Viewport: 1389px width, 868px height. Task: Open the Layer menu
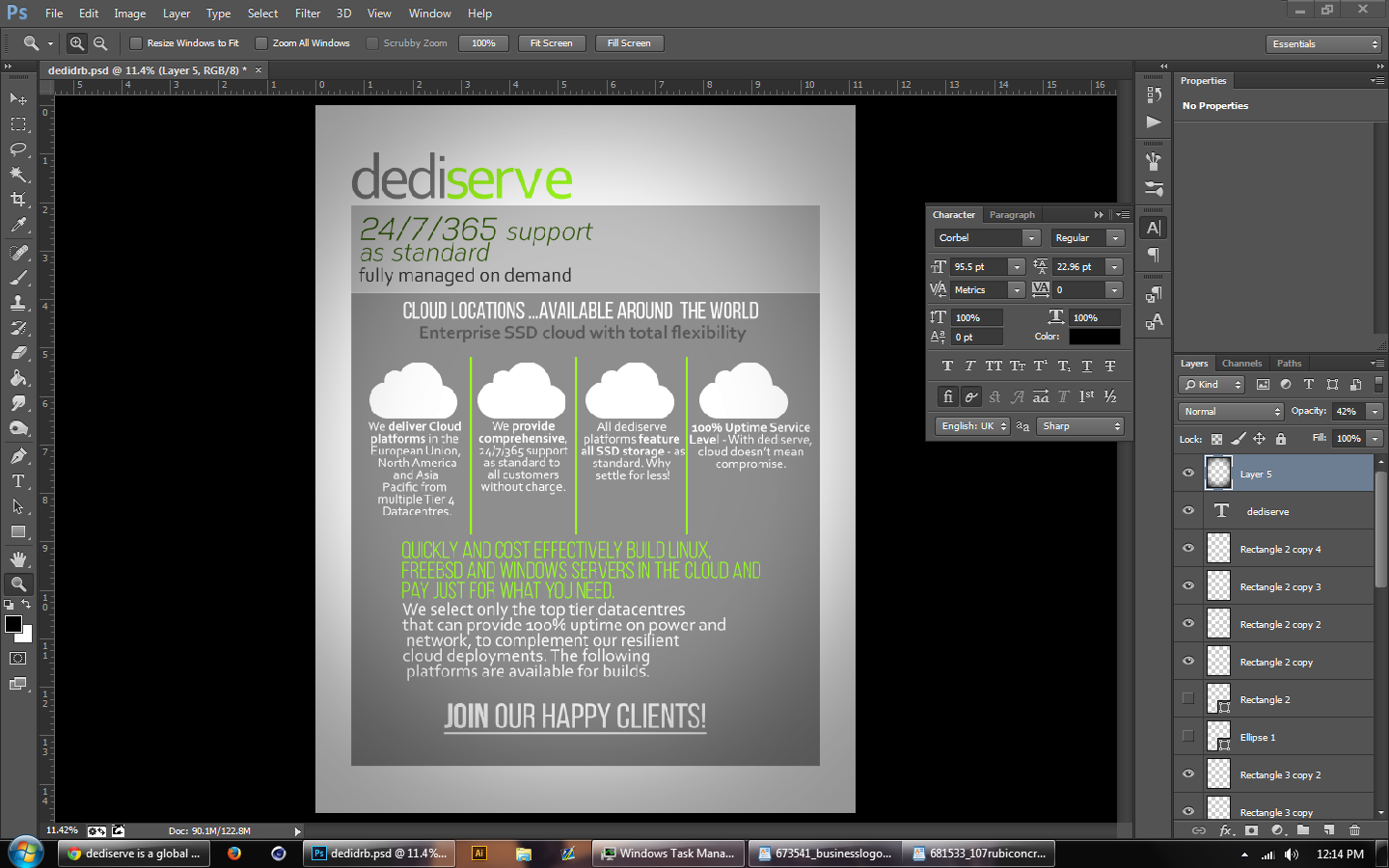[177, 14]
